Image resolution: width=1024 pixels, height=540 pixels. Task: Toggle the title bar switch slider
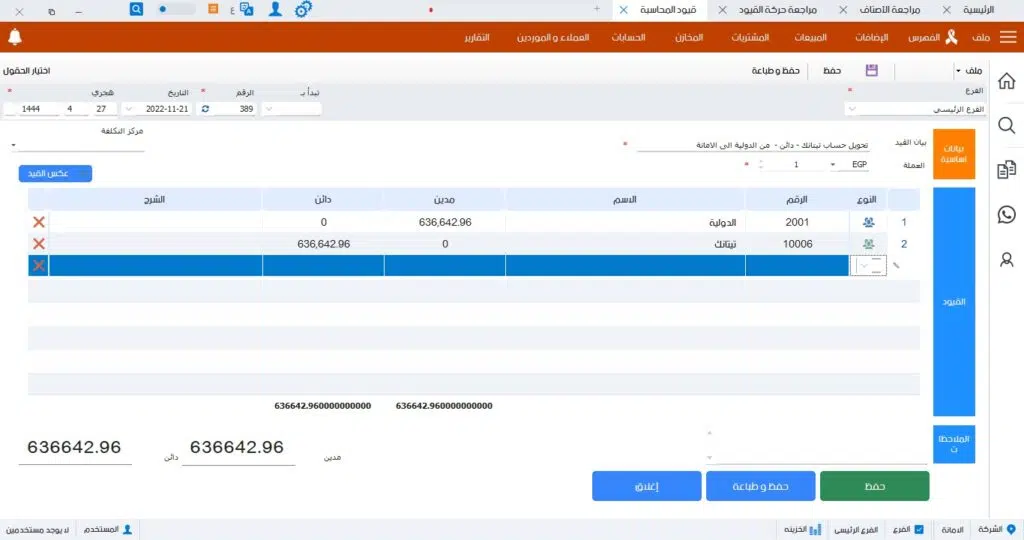(x=175, y=9)
